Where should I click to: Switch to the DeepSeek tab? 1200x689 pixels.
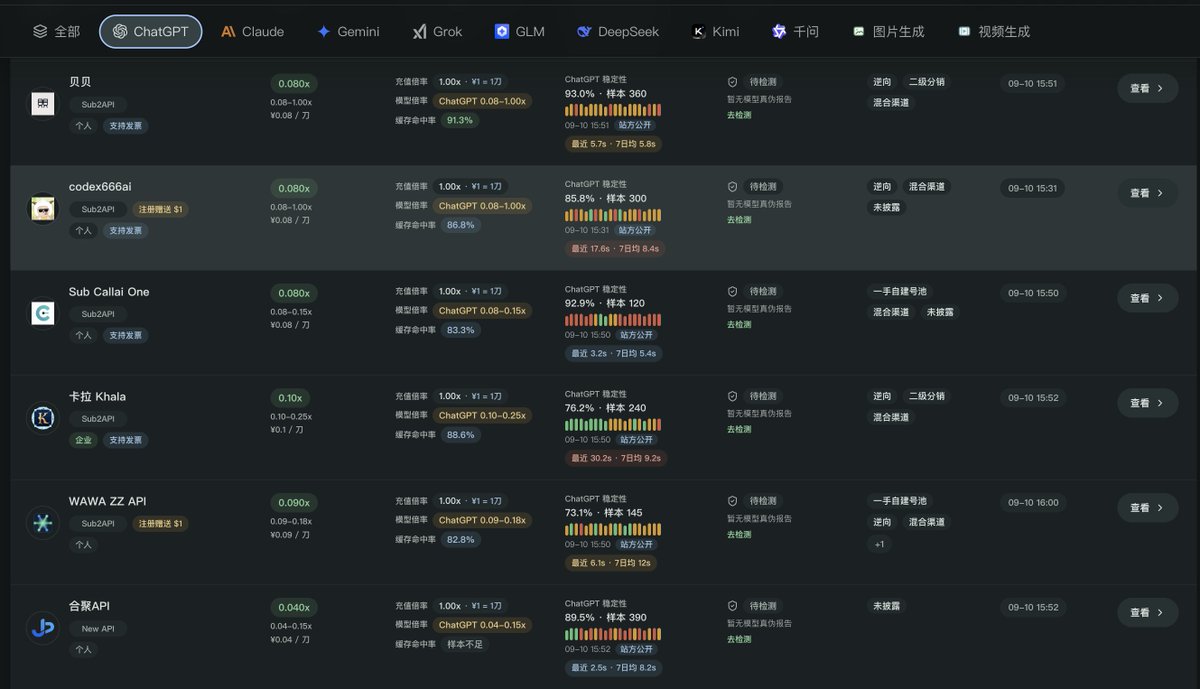618,31
